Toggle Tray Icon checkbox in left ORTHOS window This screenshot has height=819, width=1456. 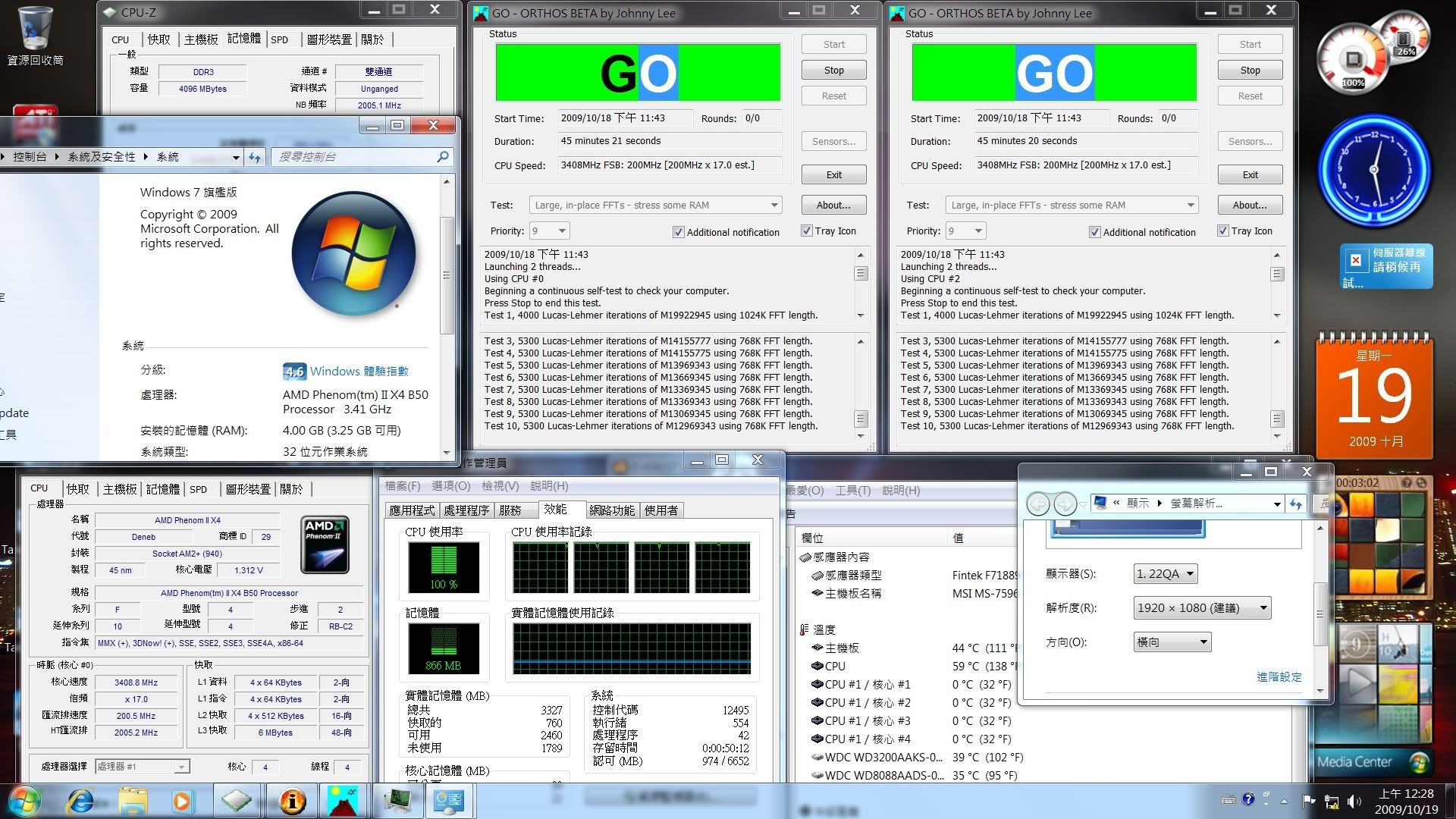[807, 231]
